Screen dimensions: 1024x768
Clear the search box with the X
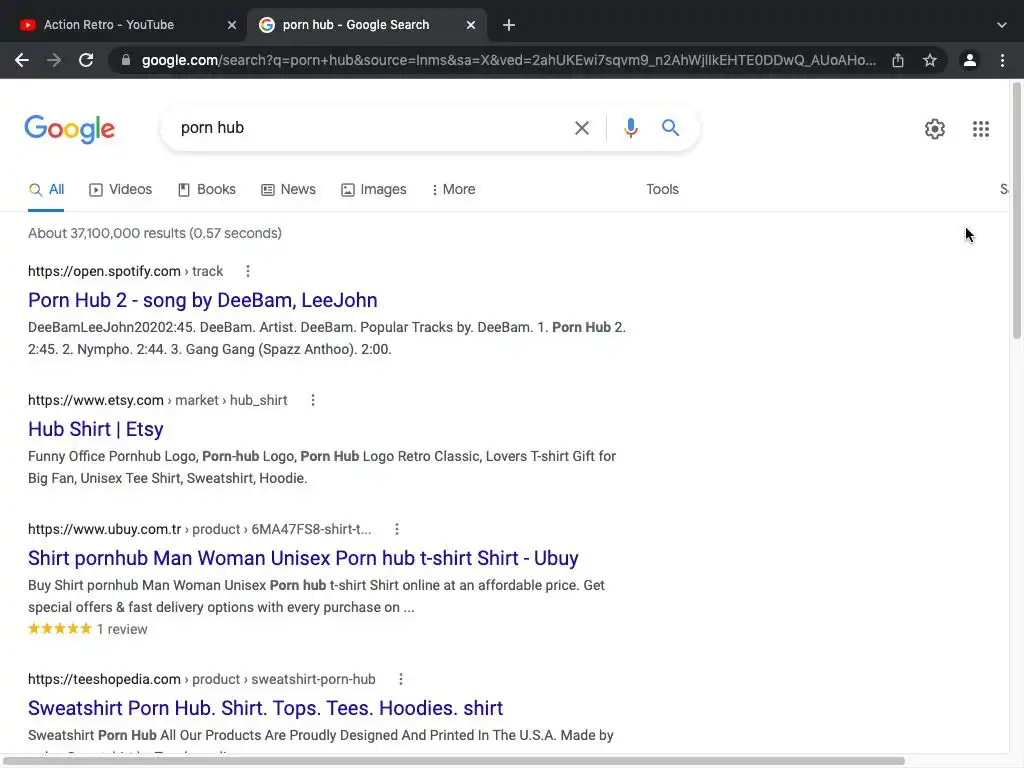pos(582,128)
